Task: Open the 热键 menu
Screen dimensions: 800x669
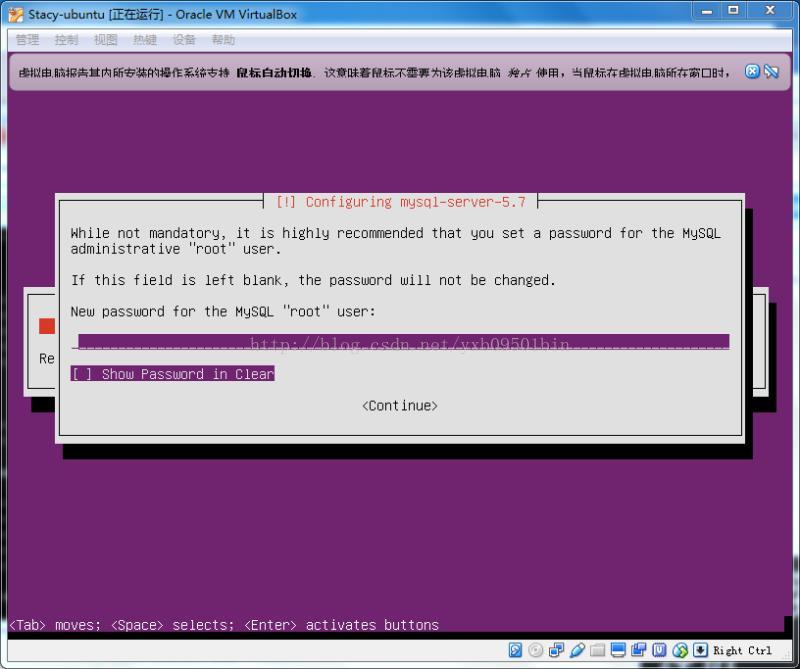Action: point(145,39)
